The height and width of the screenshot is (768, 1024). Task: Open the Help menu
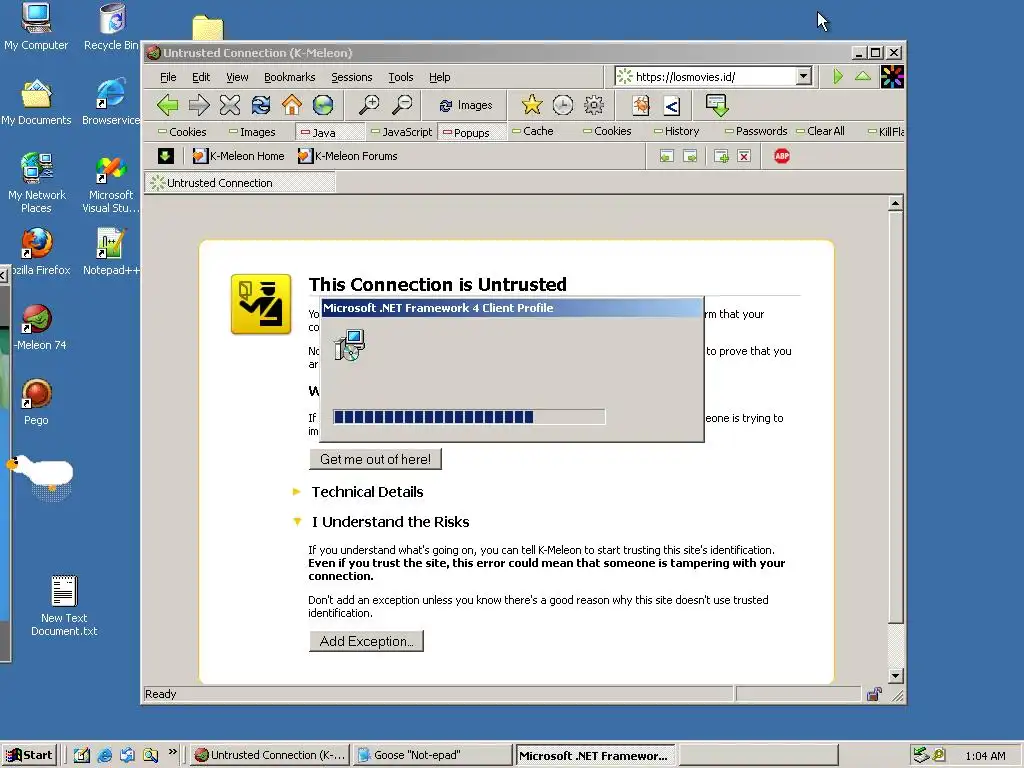440,77
